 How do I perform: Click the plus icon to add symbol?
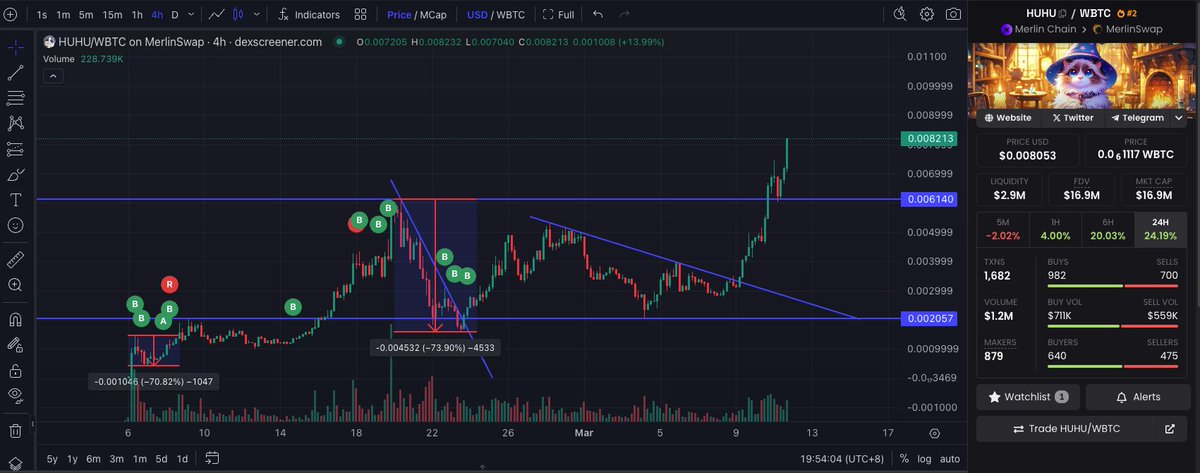point(10,14)
